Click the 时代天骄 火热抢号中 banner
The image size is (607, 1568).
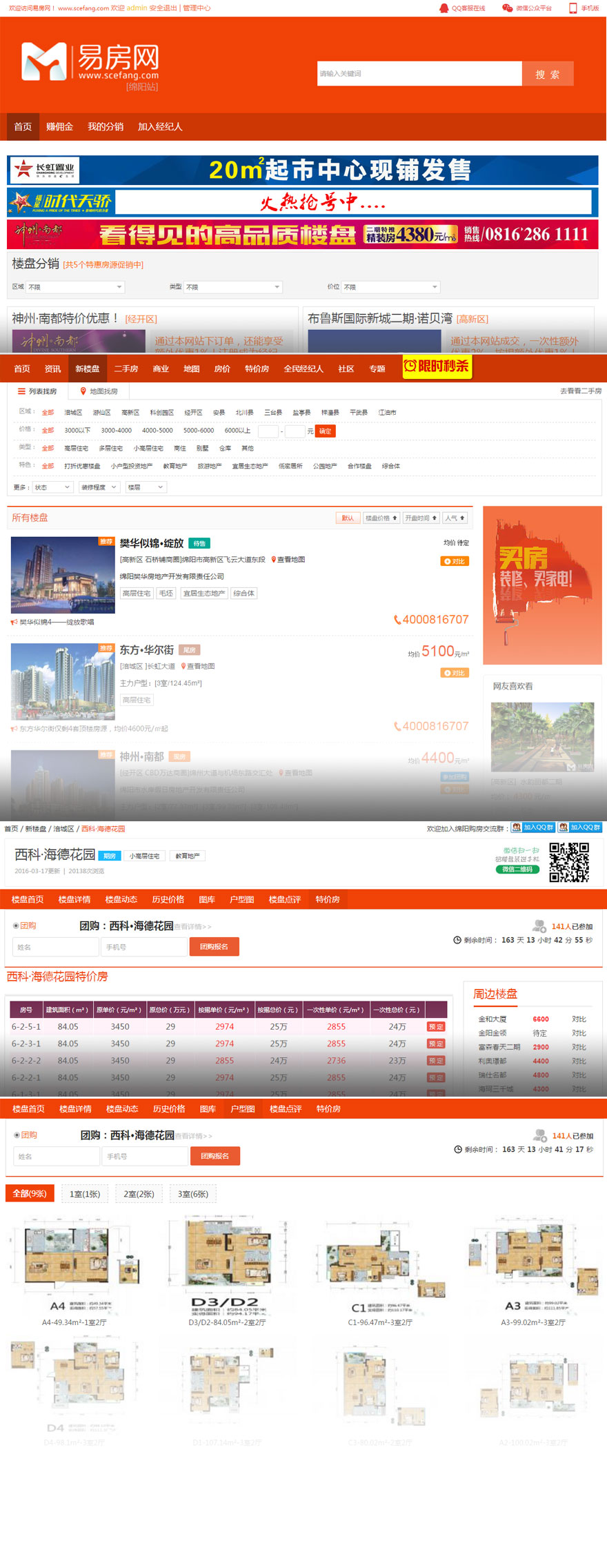coord(303,202)
